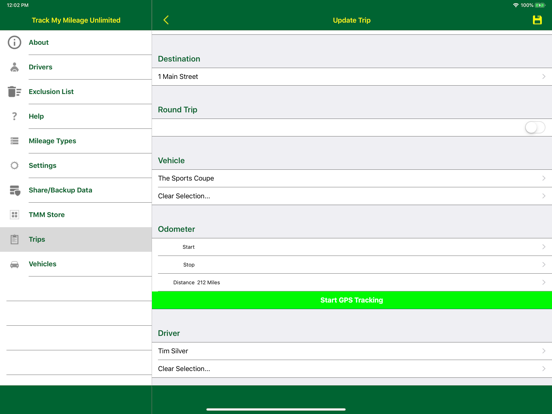Click the Help question mark icon
Viewport: 552px width, 414px height.
[14, 116]
